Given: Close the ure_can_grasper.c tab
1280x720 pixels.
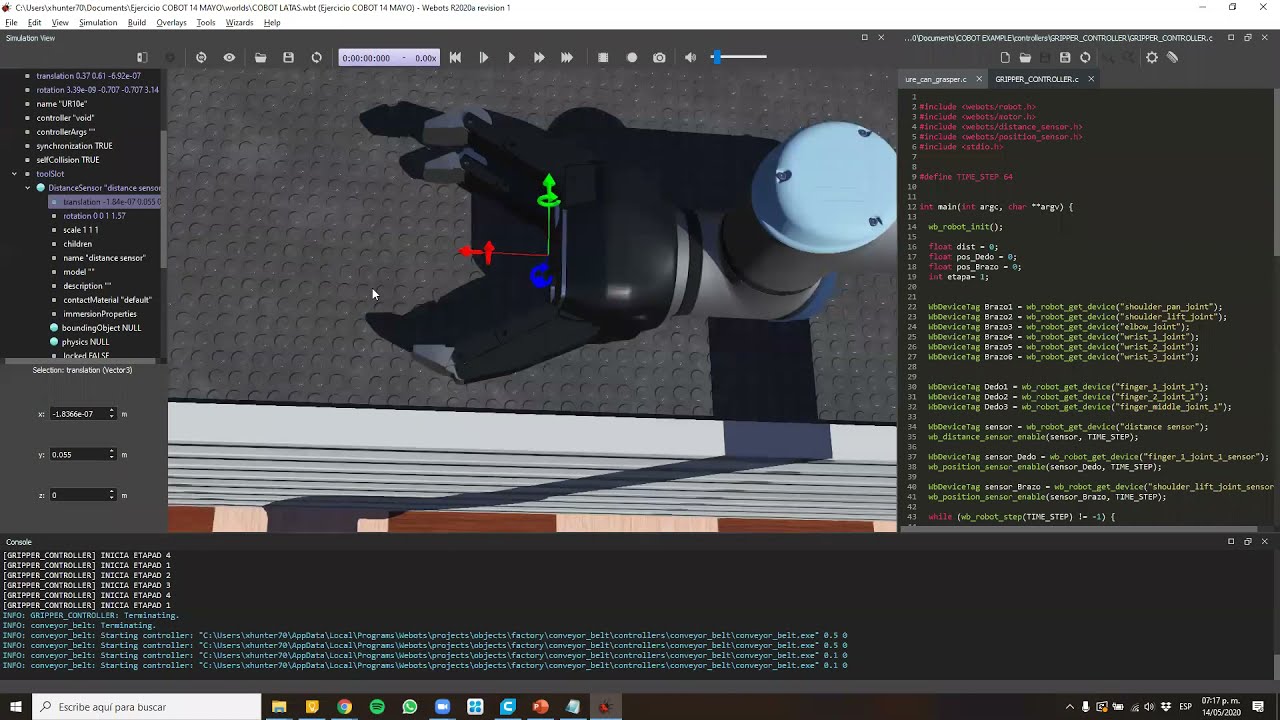Looking at the screenshot, I should click(978, 79).
